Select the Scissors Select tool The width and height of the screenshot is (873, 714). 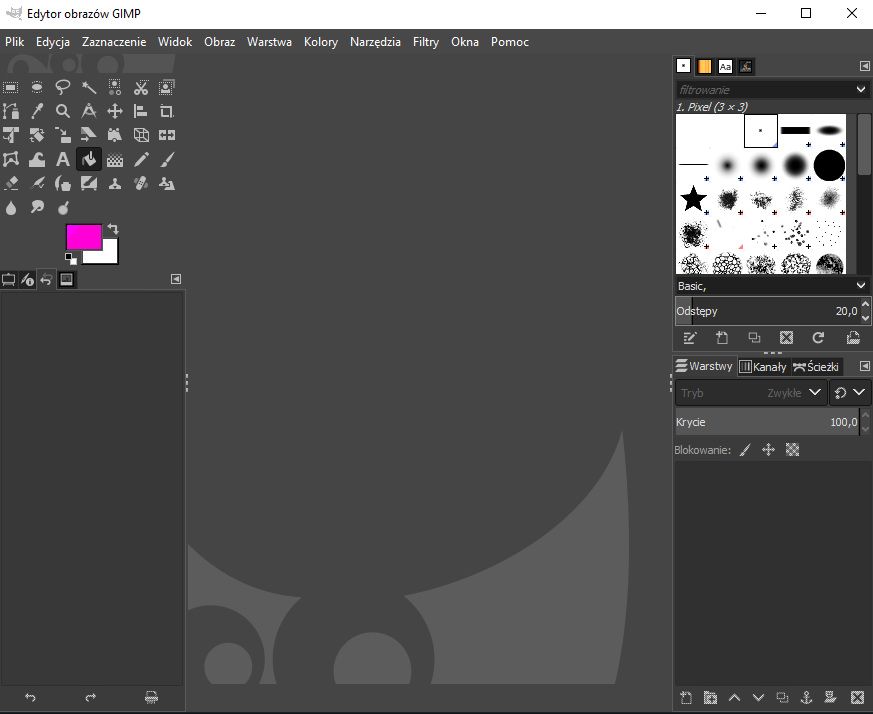[141, 87]
